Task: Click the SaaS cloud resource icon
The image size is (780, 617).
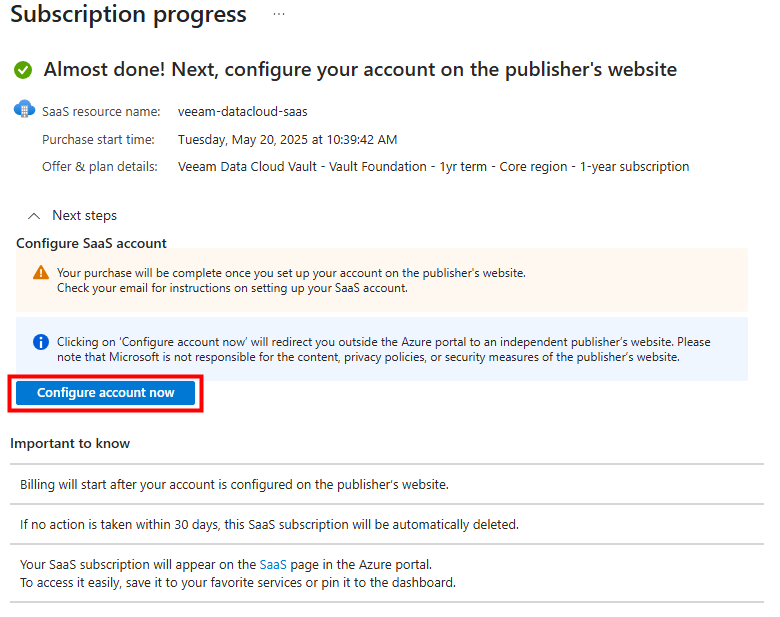Action: [24, 109]
